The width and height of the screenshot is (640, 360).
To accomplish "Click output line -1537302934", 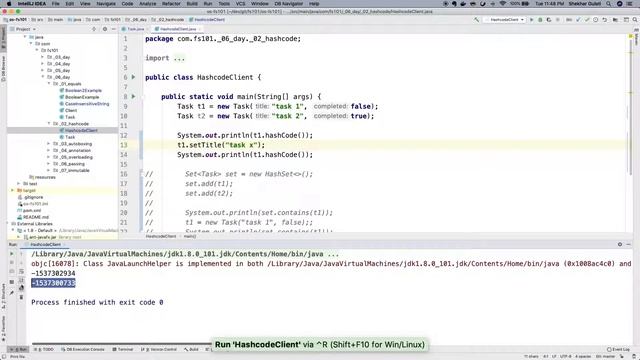I will click(x=53, y=273).
